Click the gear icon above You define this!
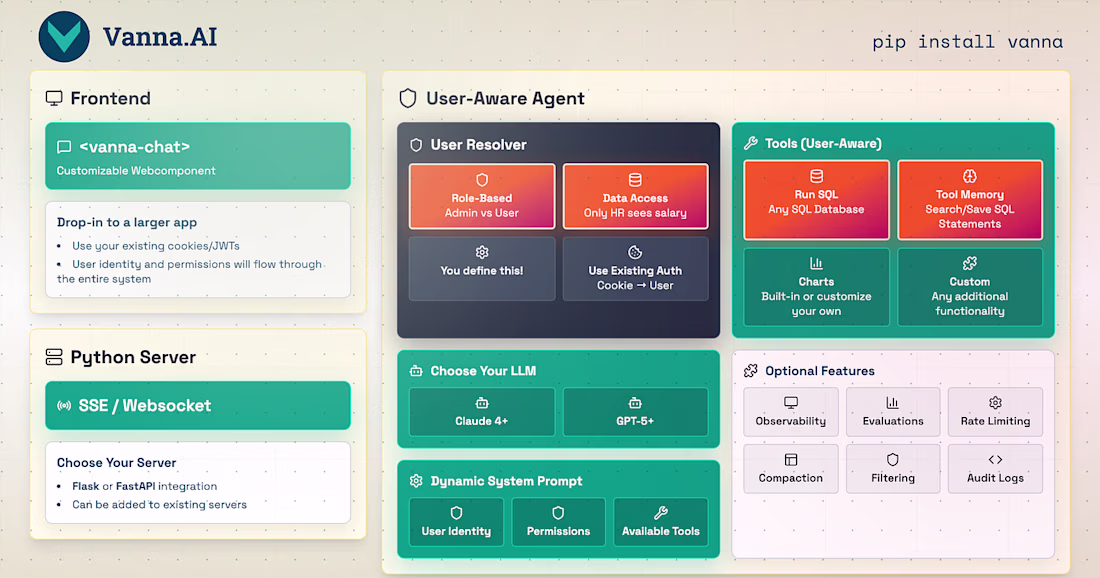The width and height of the screenshot is (1100, 578). (482, 252)
